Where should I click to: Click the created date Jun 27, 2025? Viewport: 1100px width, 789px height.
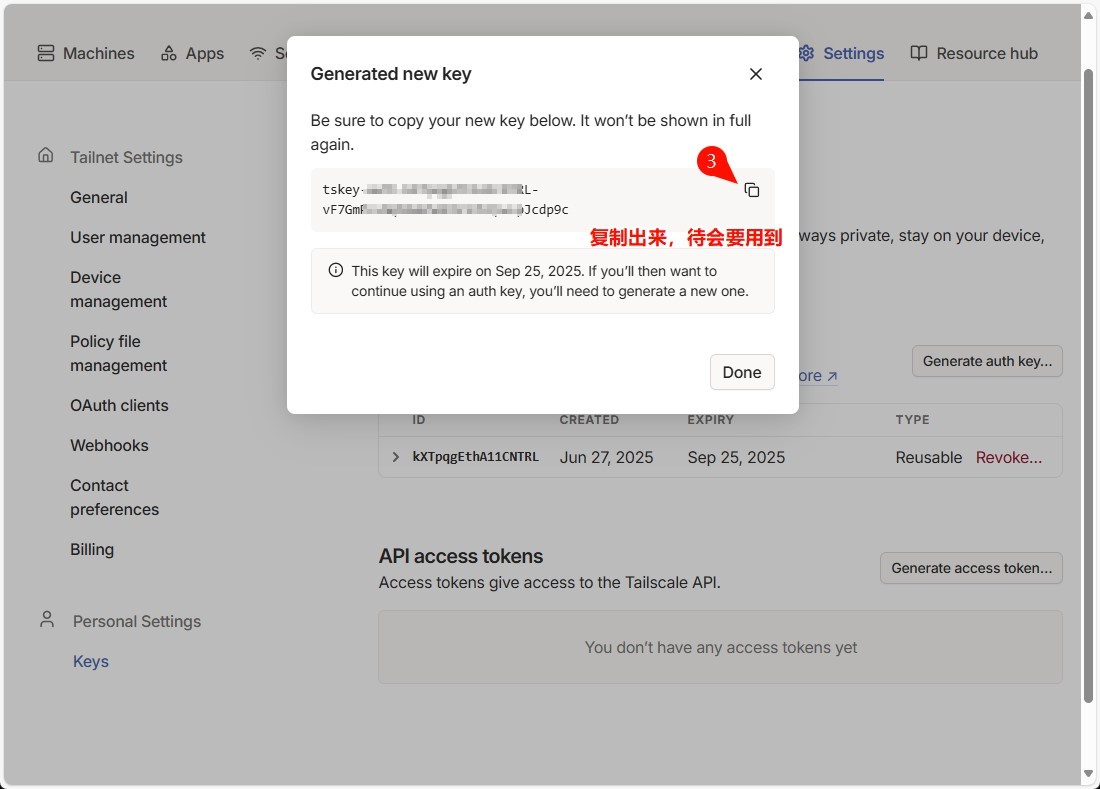[606, 457]
